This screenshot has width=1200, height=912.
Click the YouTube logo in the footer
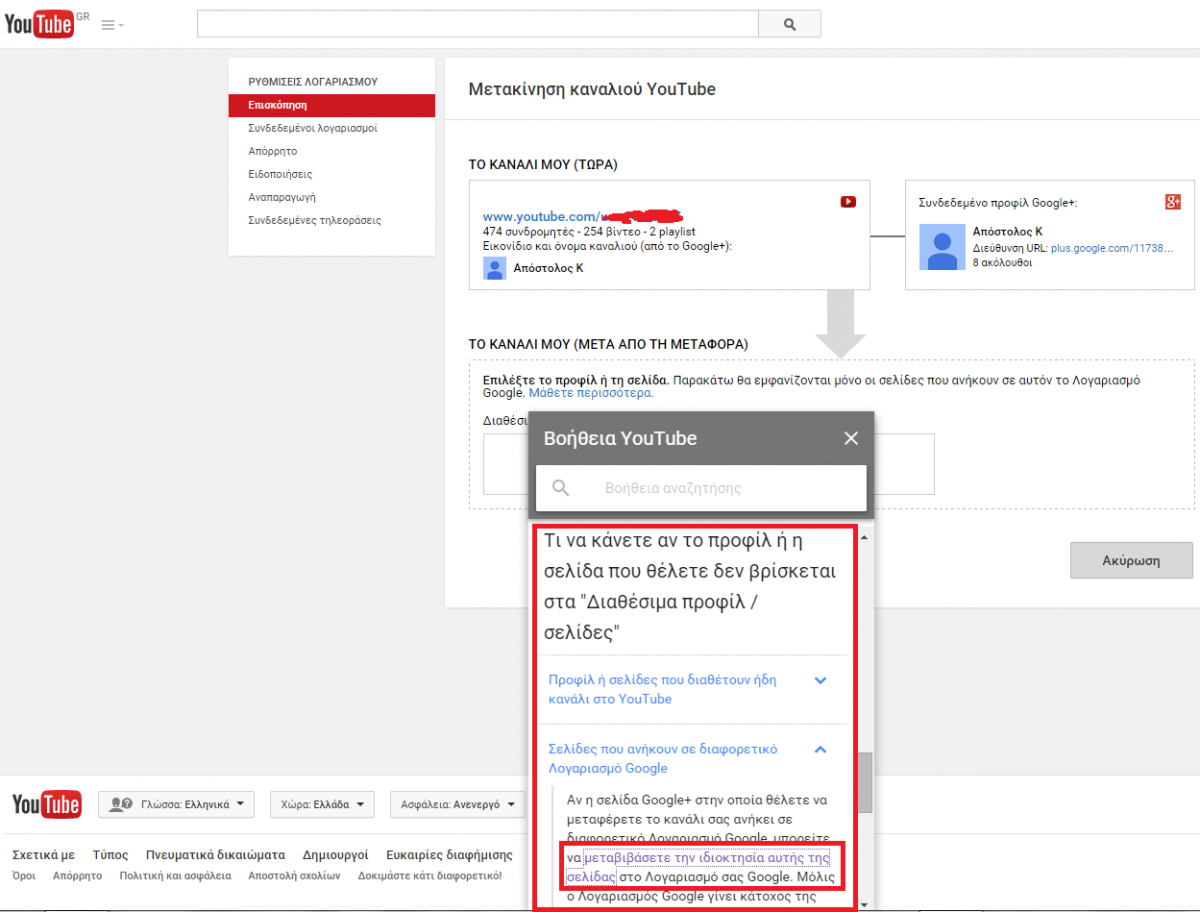click(x=46, y=804)
